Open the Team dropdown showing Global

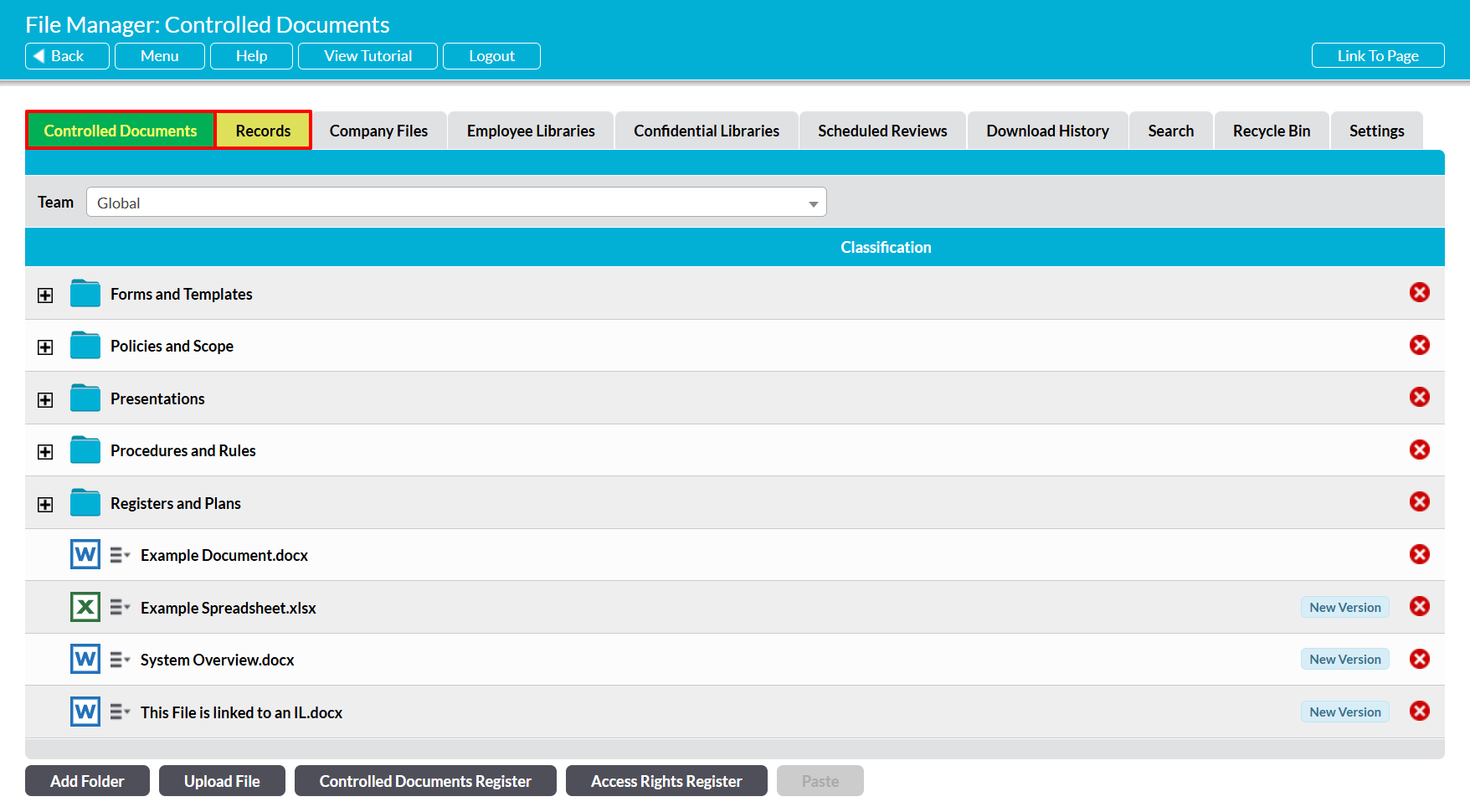click(456, 203)
